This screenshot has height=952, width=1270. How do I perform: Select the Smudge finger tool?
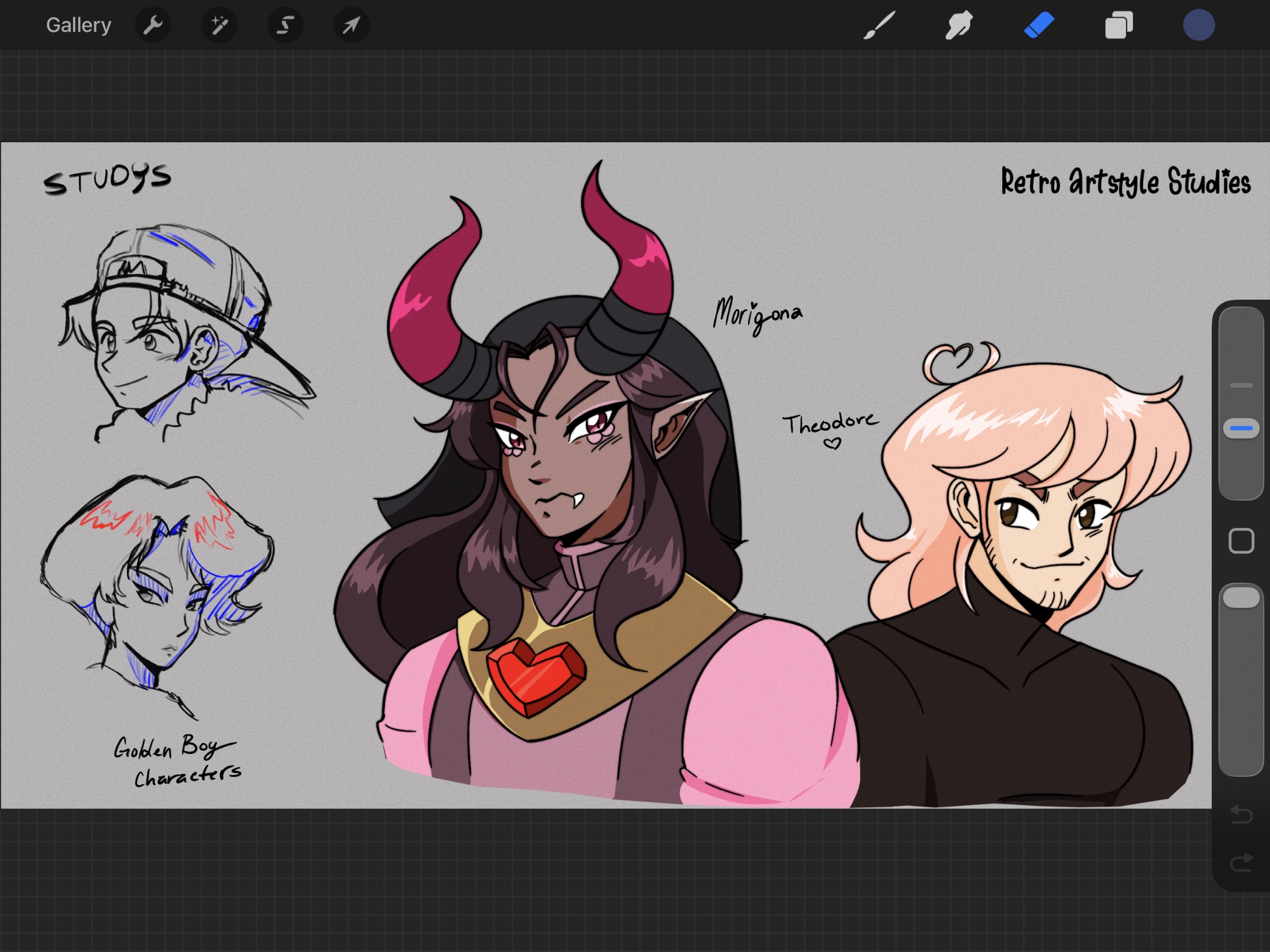959,25
